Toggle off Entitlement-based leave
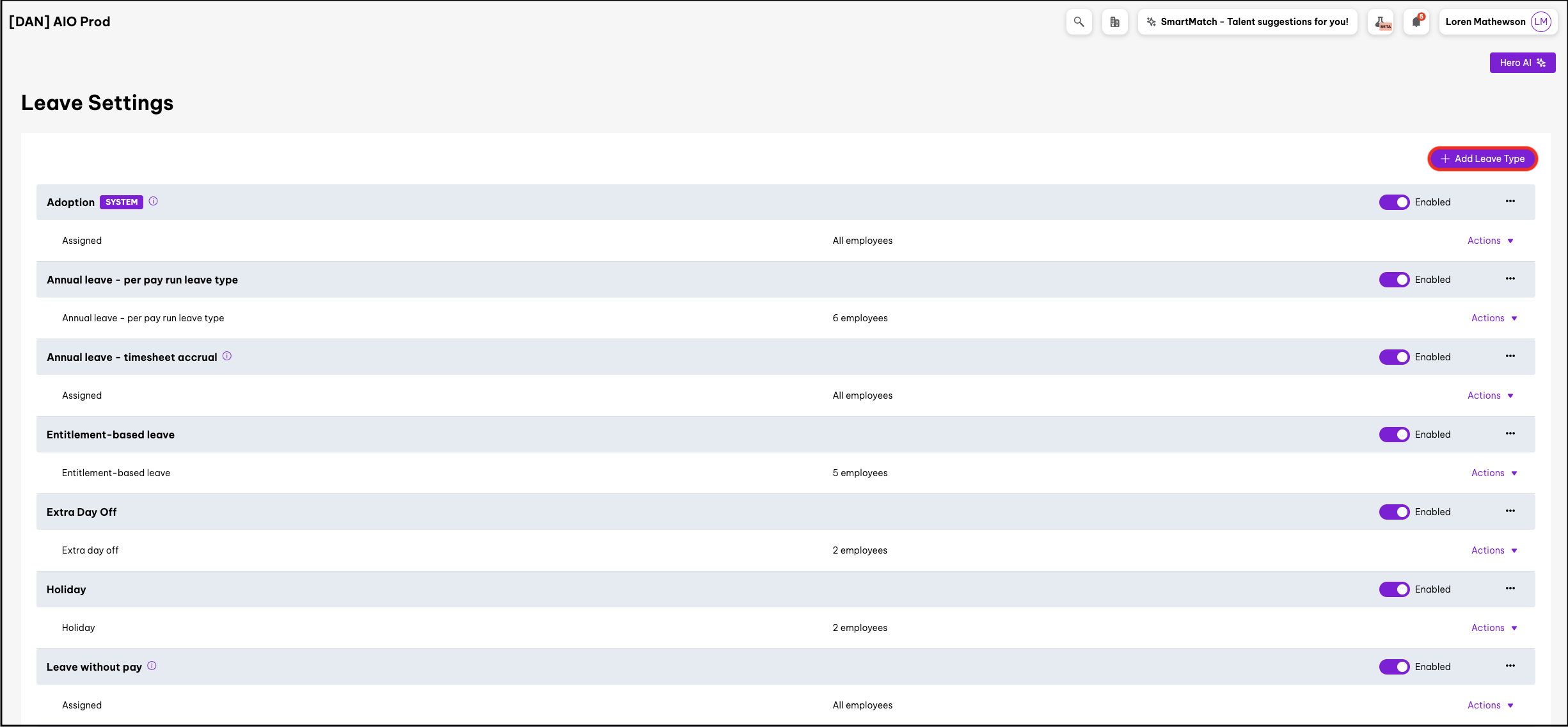The height and width of the screenshot is (727, 1568). coord(1394,435)
